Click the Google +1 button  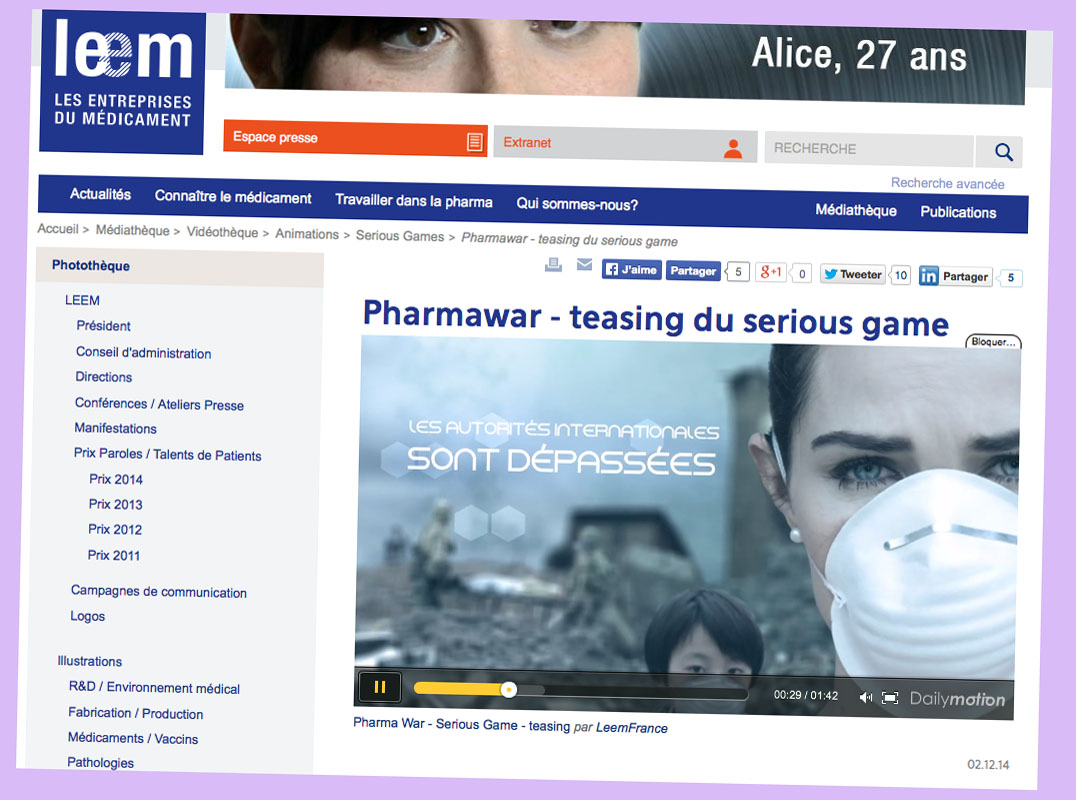pos(770,272)
